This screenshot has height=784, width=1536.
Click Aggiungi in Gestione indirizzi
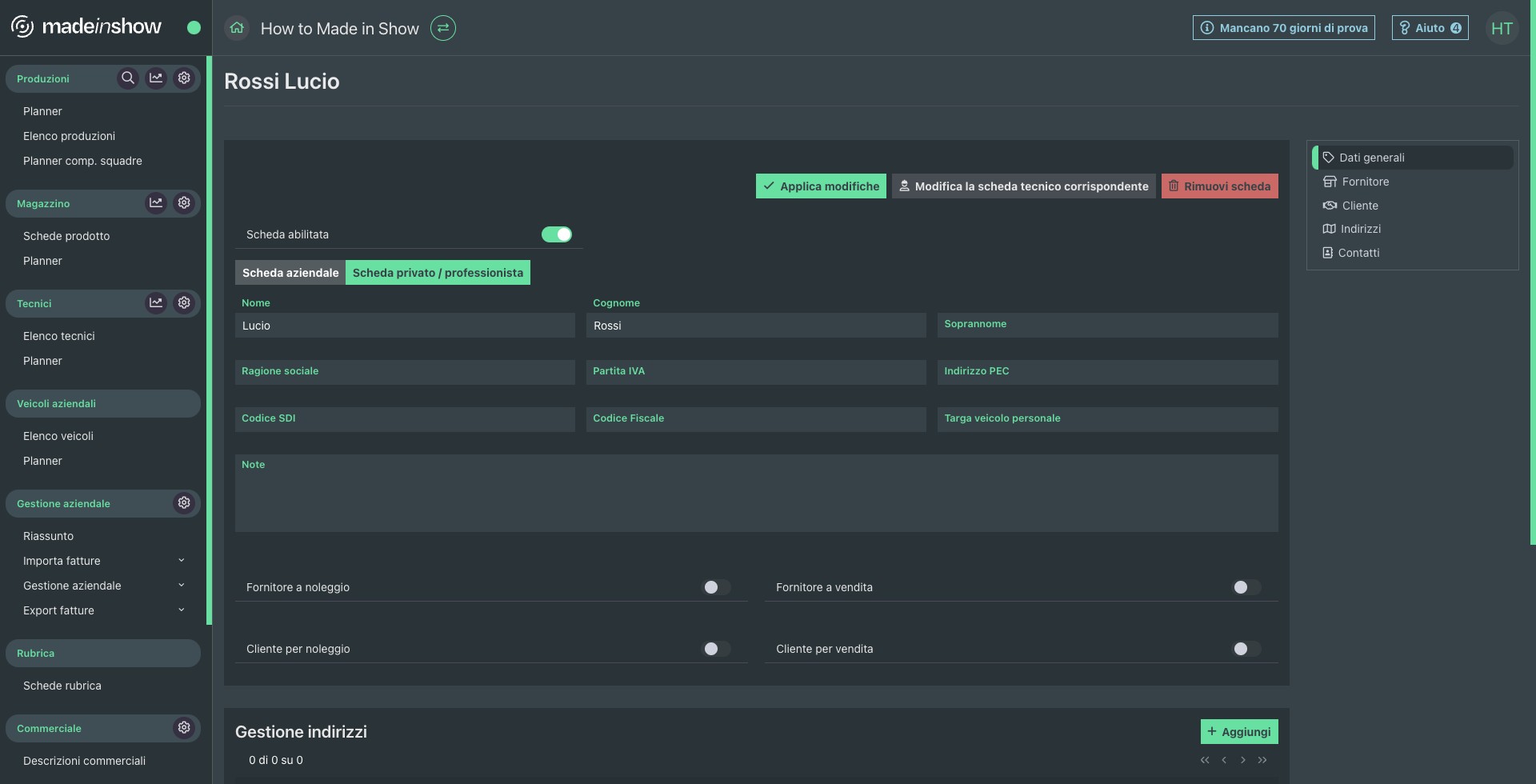point(1238,732)
